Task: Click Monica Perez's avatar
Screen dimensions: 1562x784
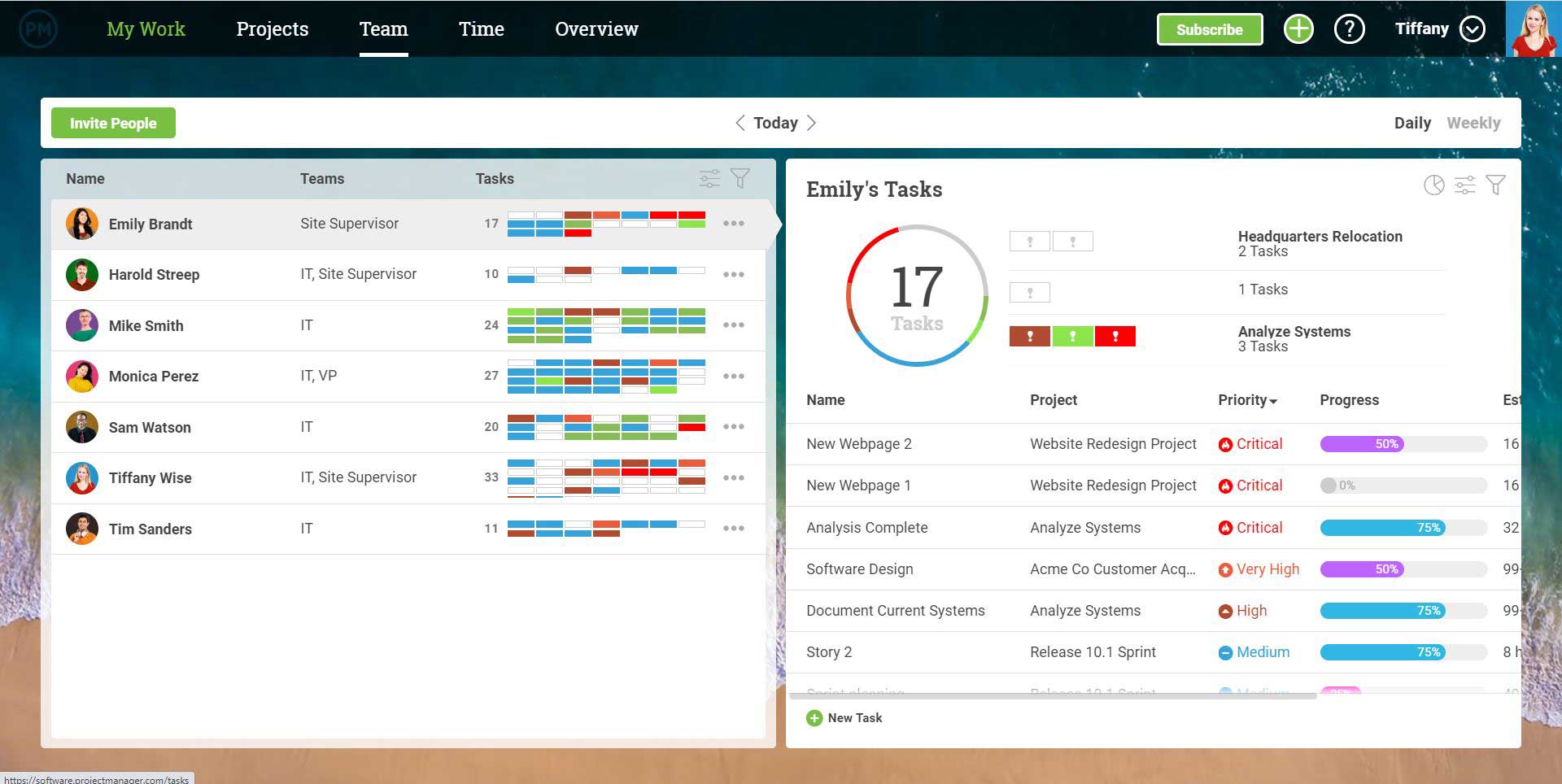Action: pyautogui.click(x=82, y=377)
